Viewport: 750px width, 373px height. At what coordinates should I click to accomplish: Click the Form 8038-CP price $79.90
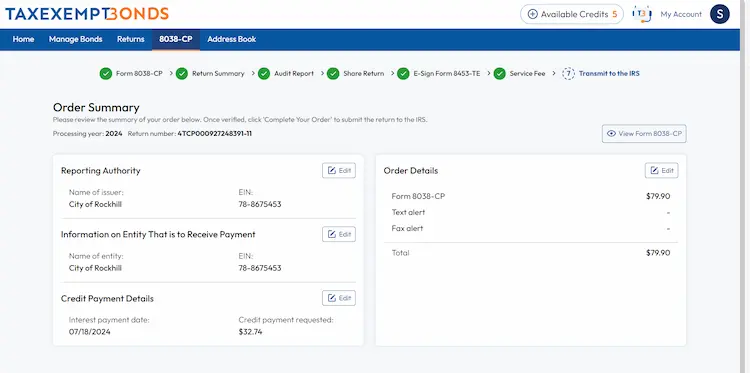point(658,196)
